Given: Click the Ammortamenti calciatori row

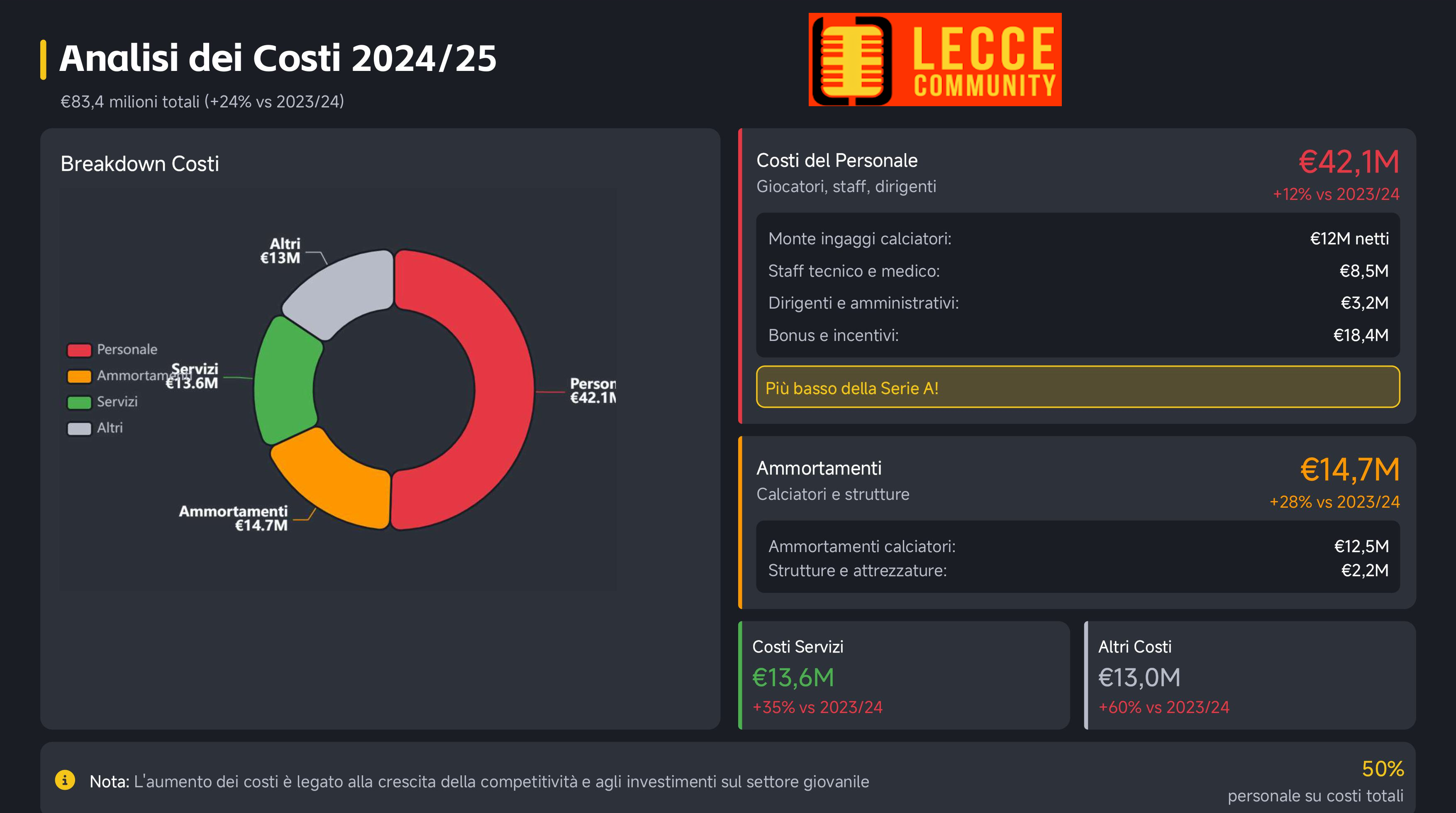Looking at the screenshot, I should 1078,546.
